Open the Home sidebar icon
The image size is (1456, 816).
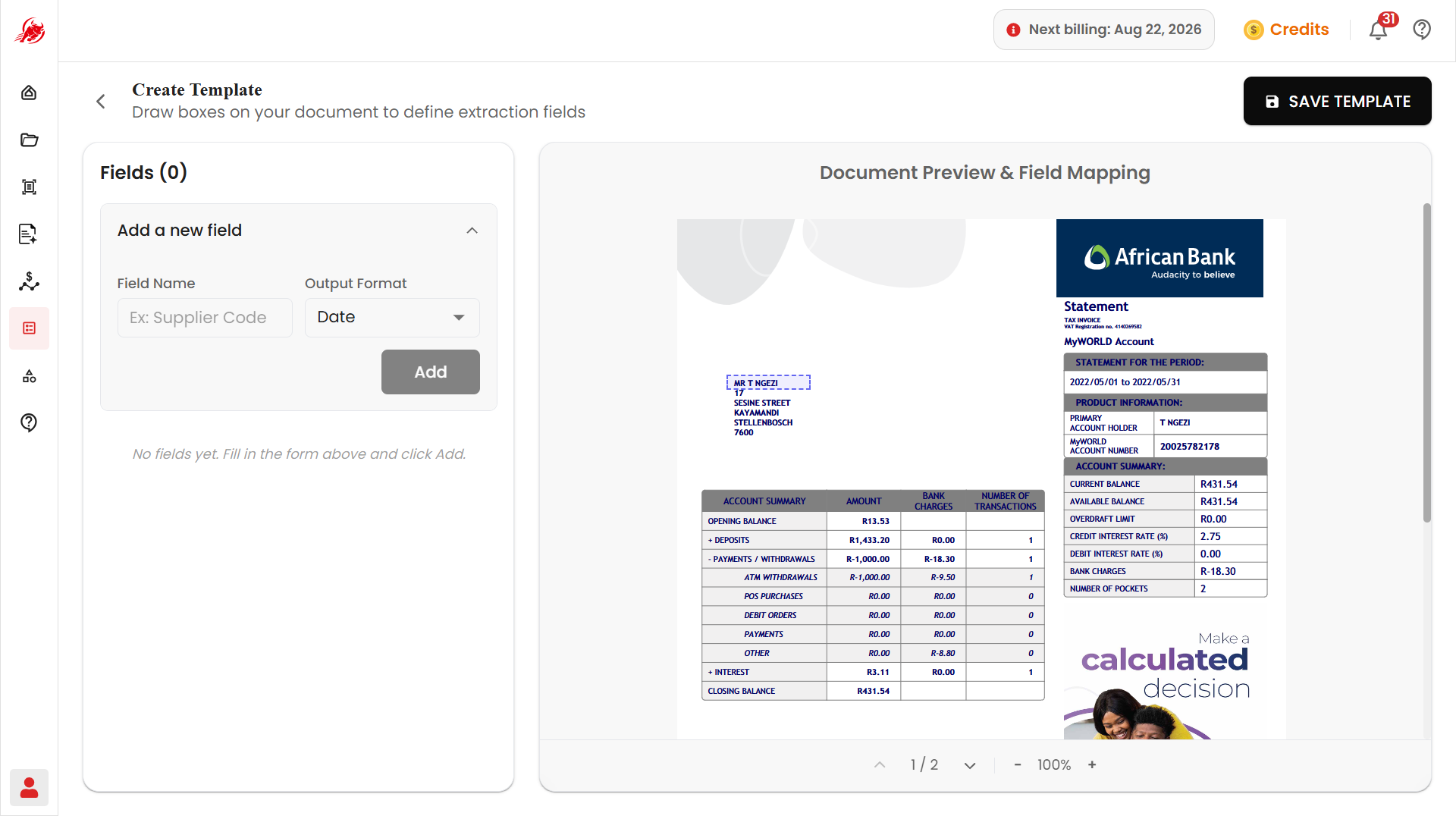[x=29, y=93]
